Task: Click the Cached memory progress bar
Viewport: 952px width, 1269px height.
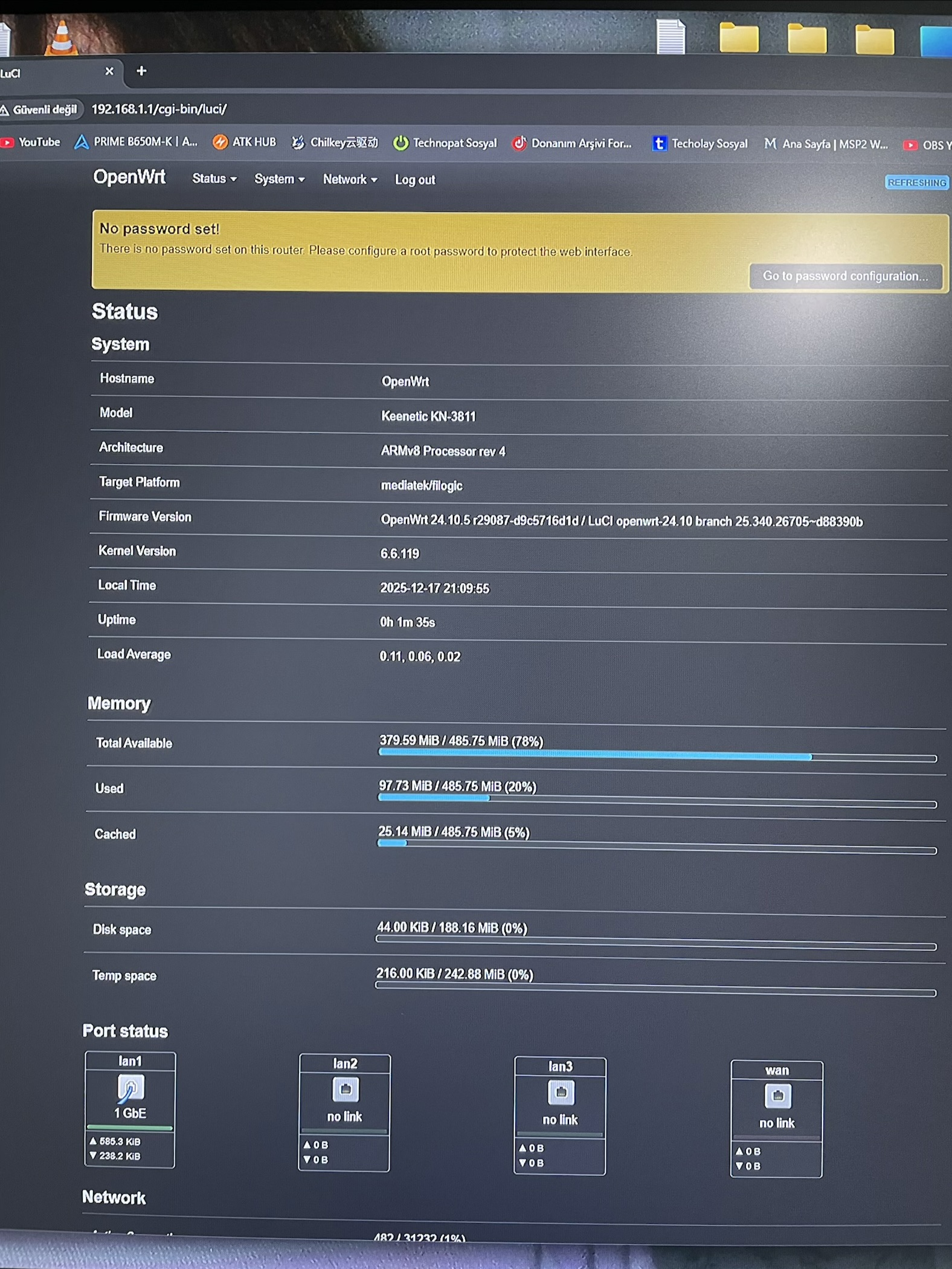Action: point(657,847)
